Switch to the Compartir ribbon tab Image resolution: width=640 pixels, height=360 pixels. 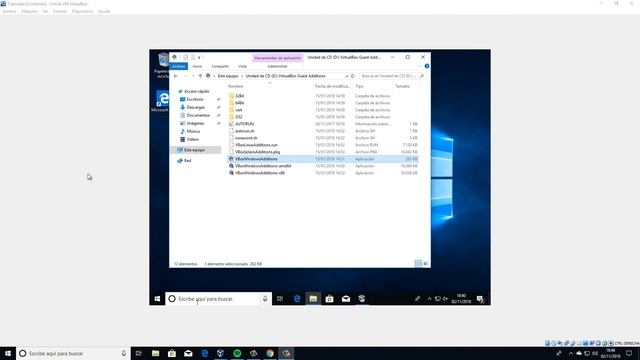[220, 66]
